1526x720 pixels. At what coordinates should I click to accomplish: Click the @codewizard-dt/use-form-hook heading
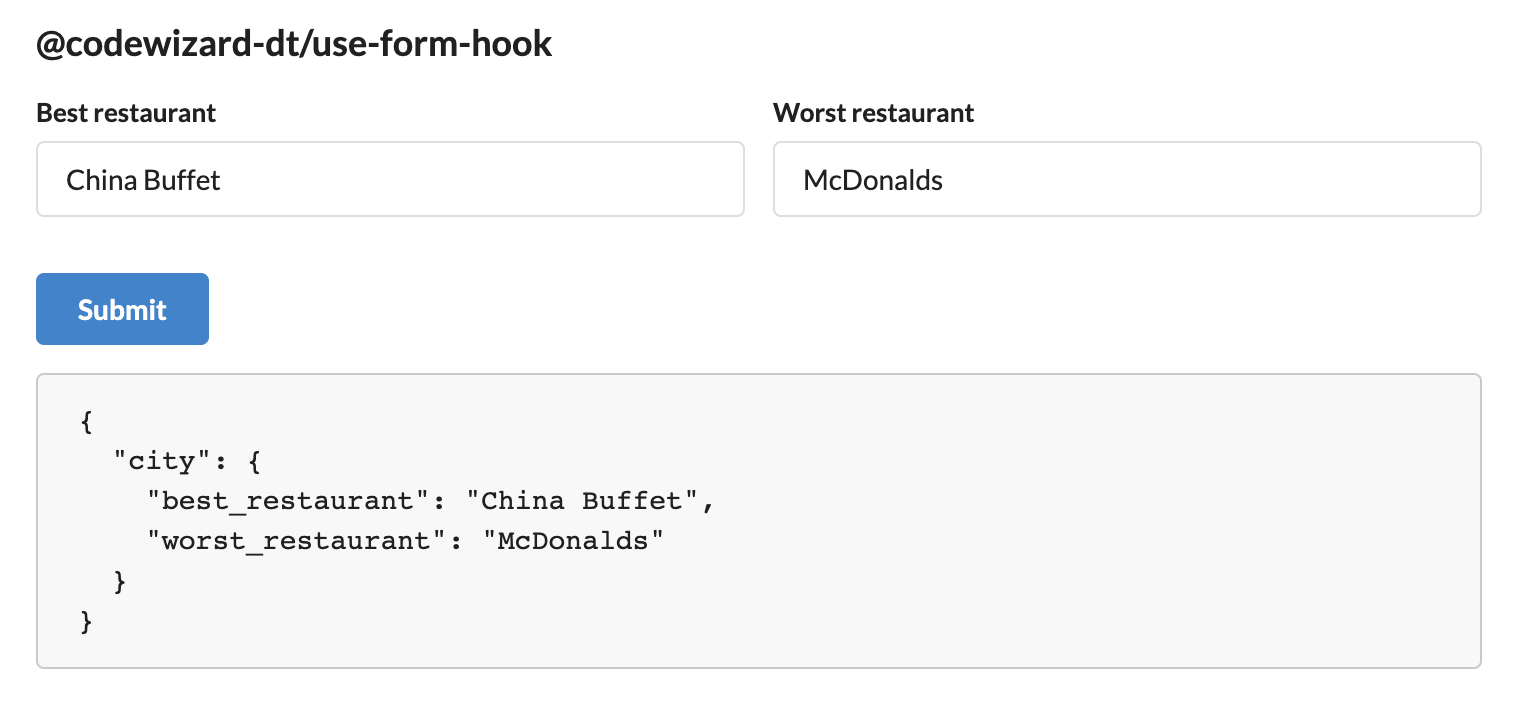pyautogui.click(x=294, y=44)
